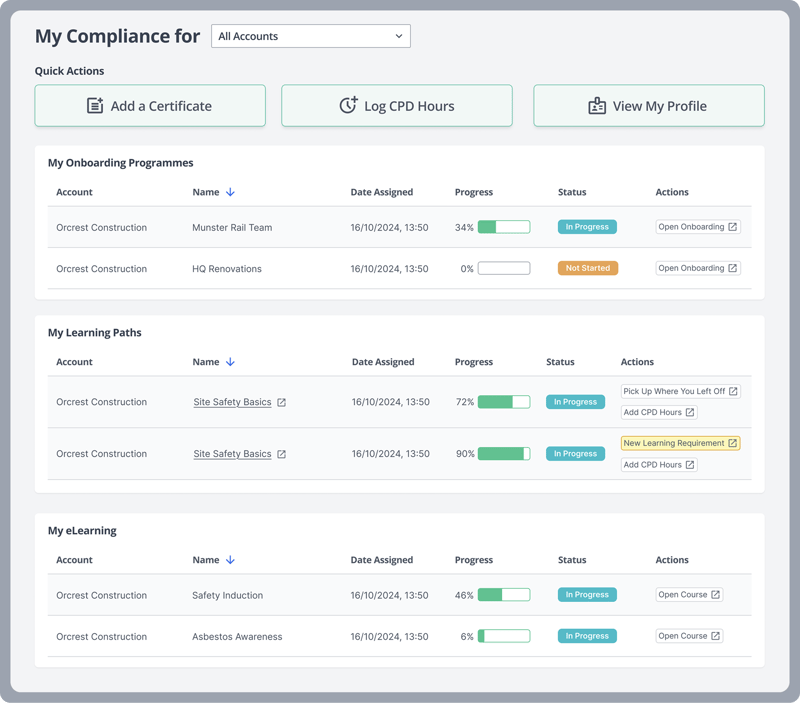Click external link icon beside first Site Safety Basics
This screenshot has height=703, width=800.
click(282, 402)
